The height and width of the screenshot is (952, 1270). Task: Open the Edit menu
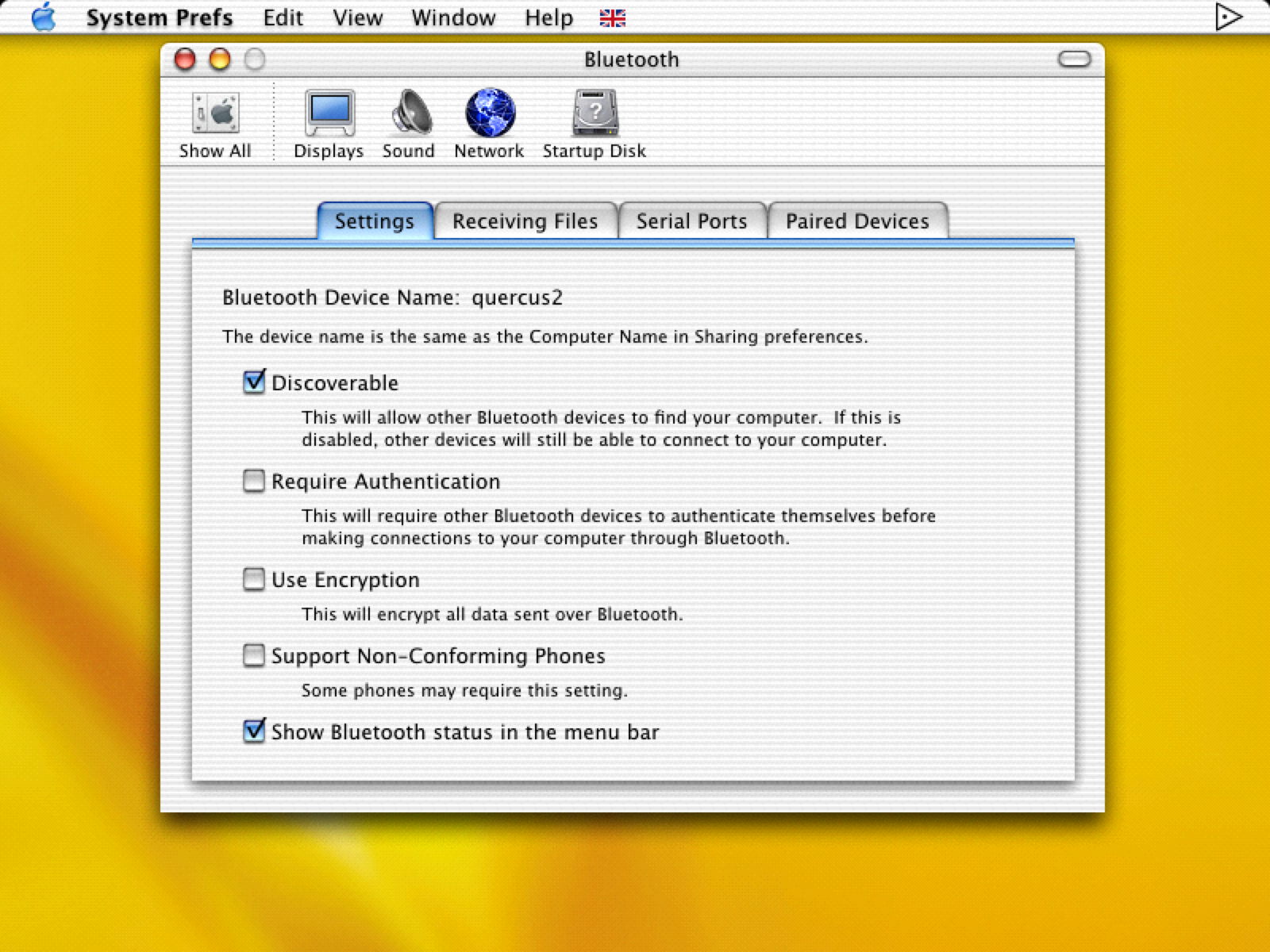tap(283, 17)
